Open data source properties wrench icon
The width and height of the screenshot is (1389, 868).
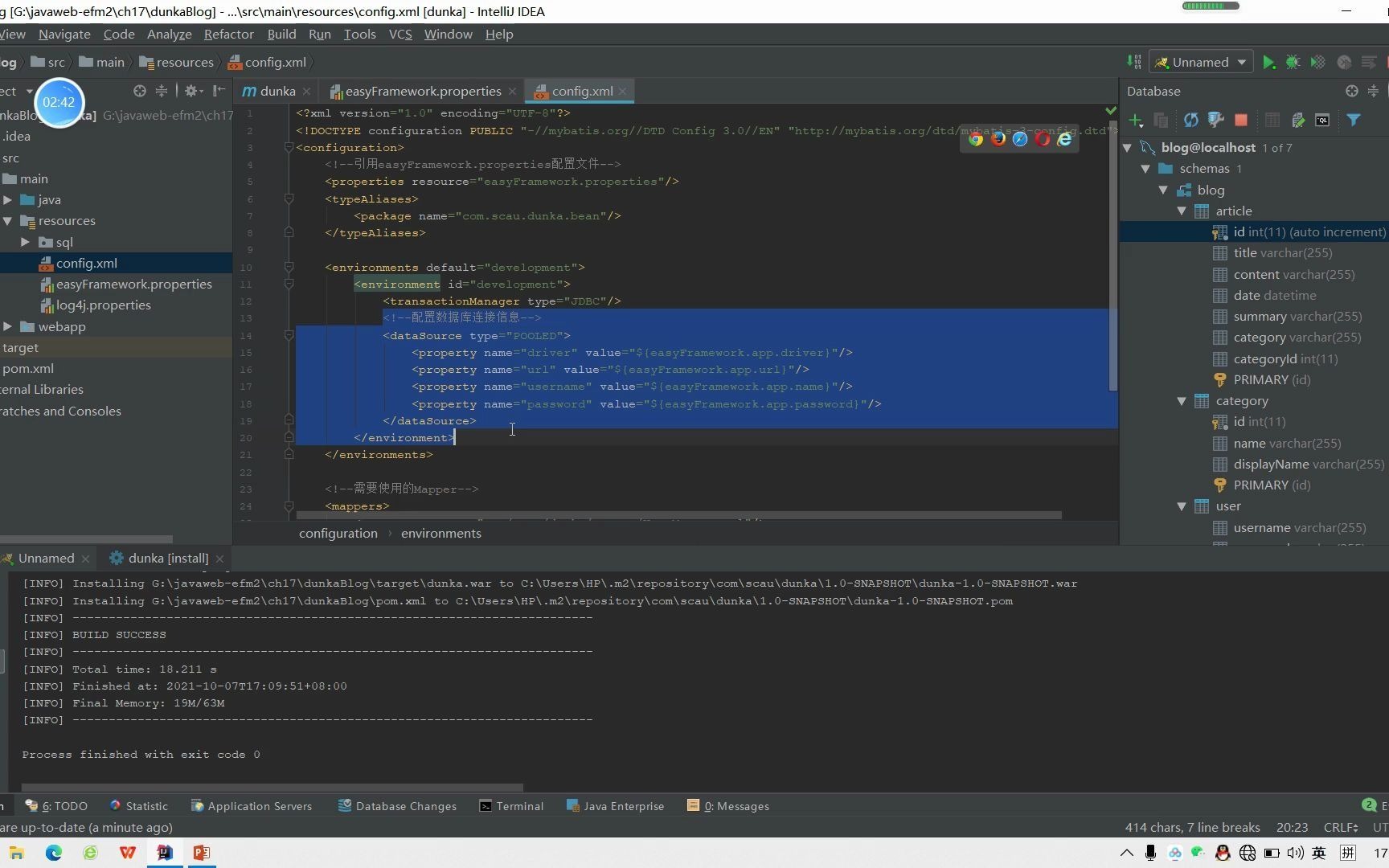(x=1215, y=121)
